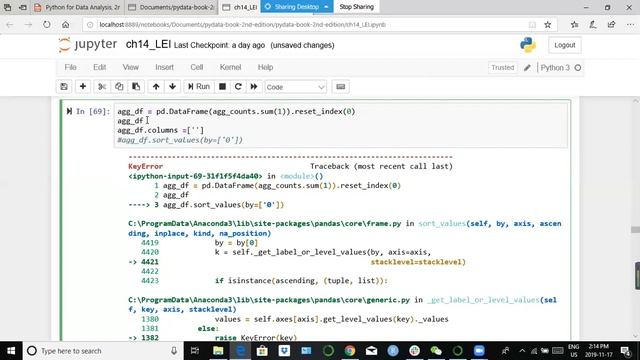This screenshot has height=360, width=640.
Task: Run the current cell
Action: (199, 87)
